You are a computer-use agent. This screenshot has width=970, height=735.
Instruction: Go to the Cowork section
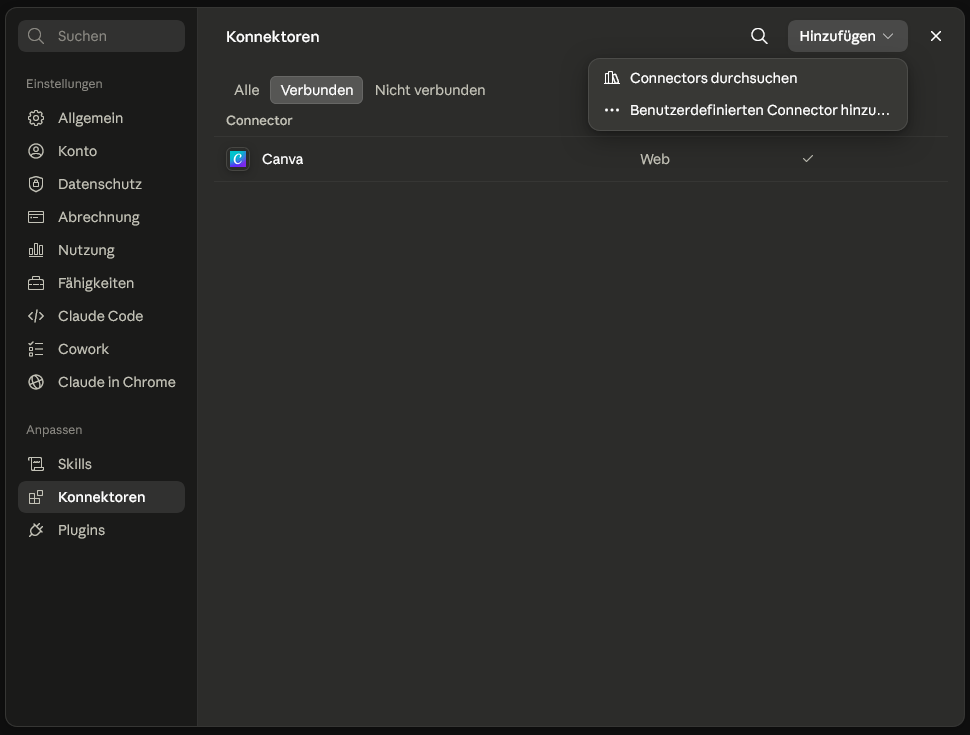click(101, 349)
